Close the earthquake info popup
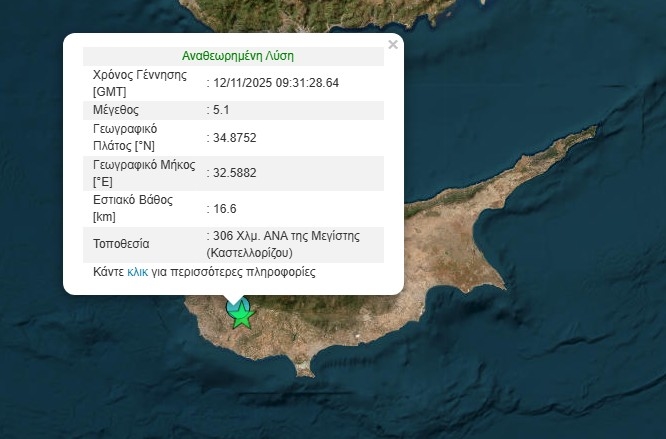Image resolution: width=666 pixels, height=439 pixels. (393, 44)
